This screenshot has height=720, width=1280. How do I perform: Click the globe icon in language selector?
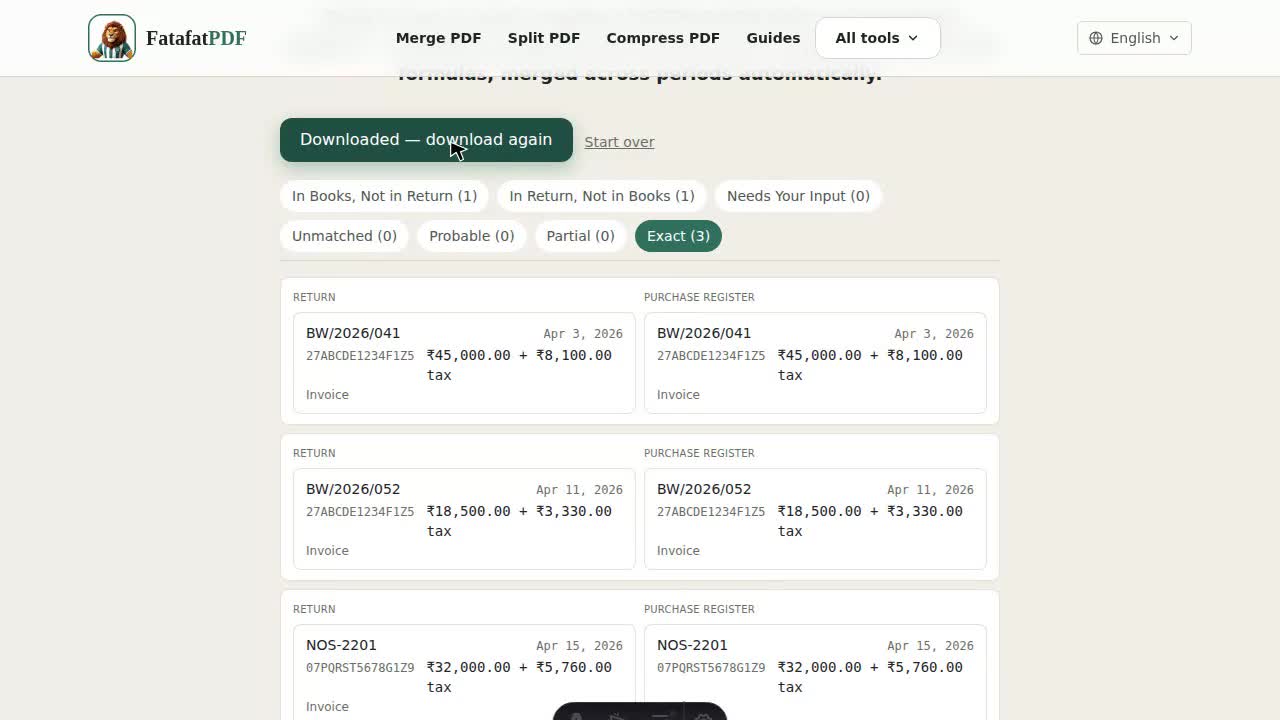tap(1096, 38)
